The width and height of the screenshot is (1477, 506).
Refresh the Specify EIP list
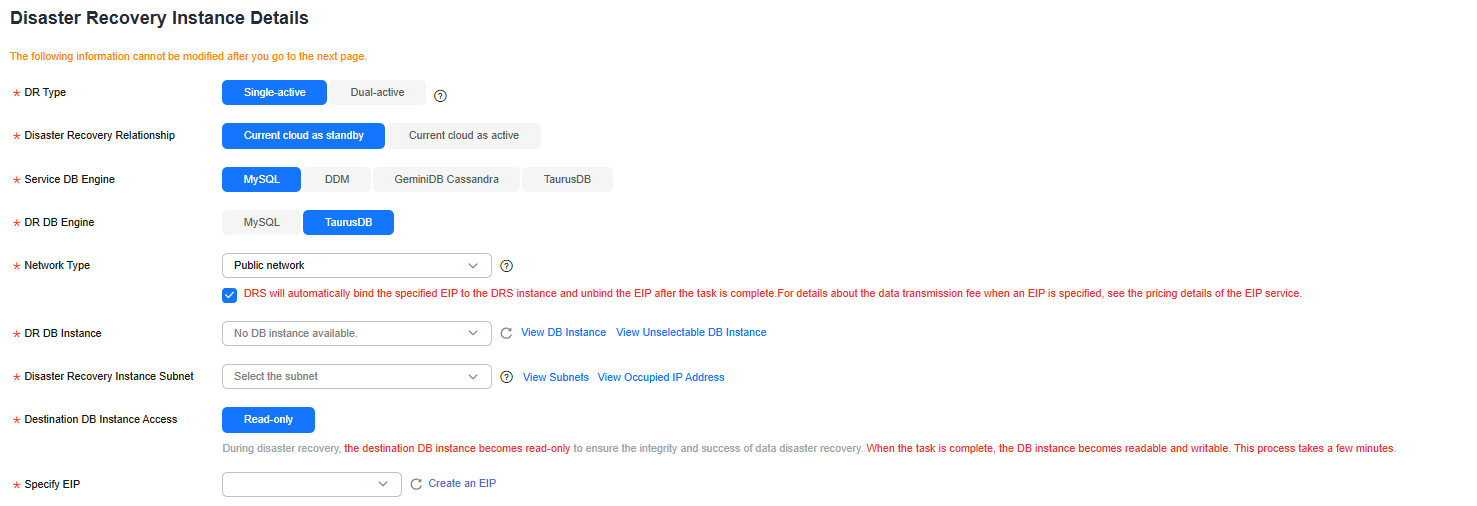(x=417, y=484)
